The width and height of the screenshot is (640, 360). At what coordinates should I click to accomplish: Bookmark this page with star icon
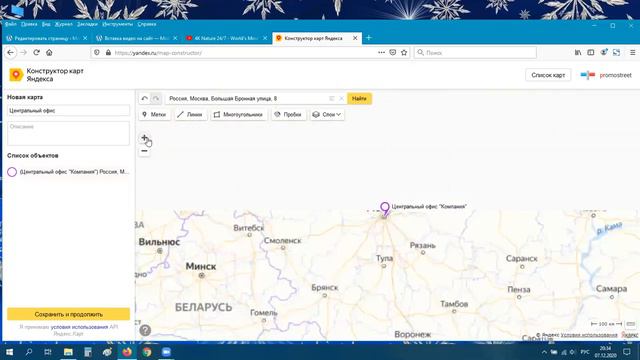404,53
